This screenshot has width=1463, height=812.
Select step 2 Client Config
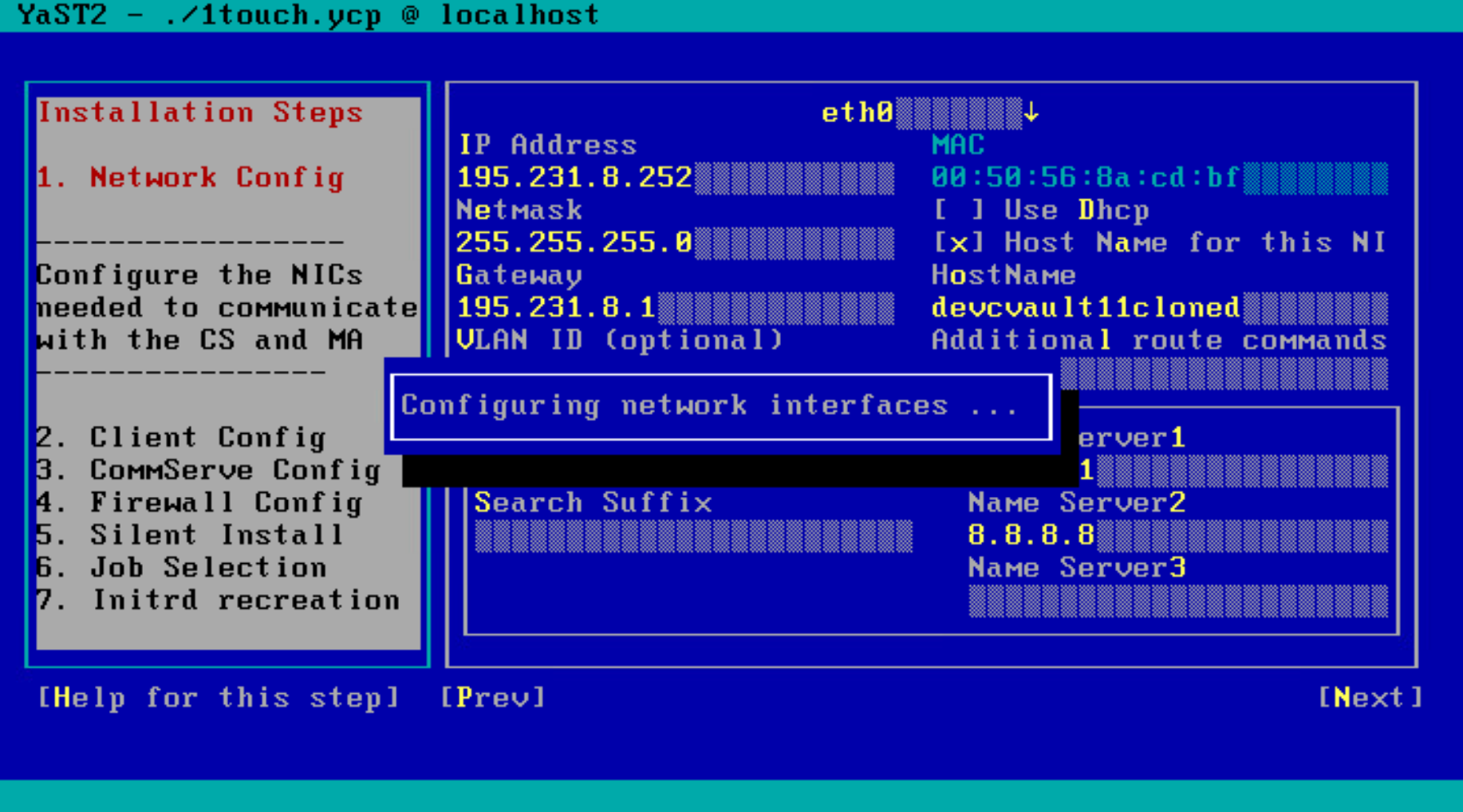click(x=181, y=438)
